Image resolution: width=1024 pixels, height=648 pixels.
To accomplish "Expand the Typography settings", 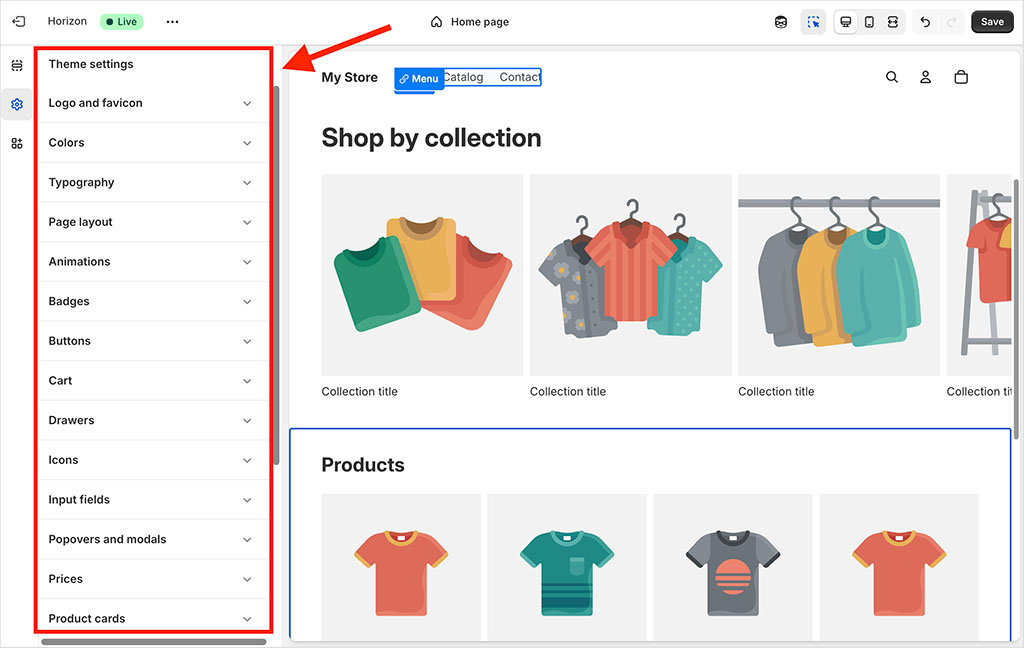I will click(x=153, y=183).
